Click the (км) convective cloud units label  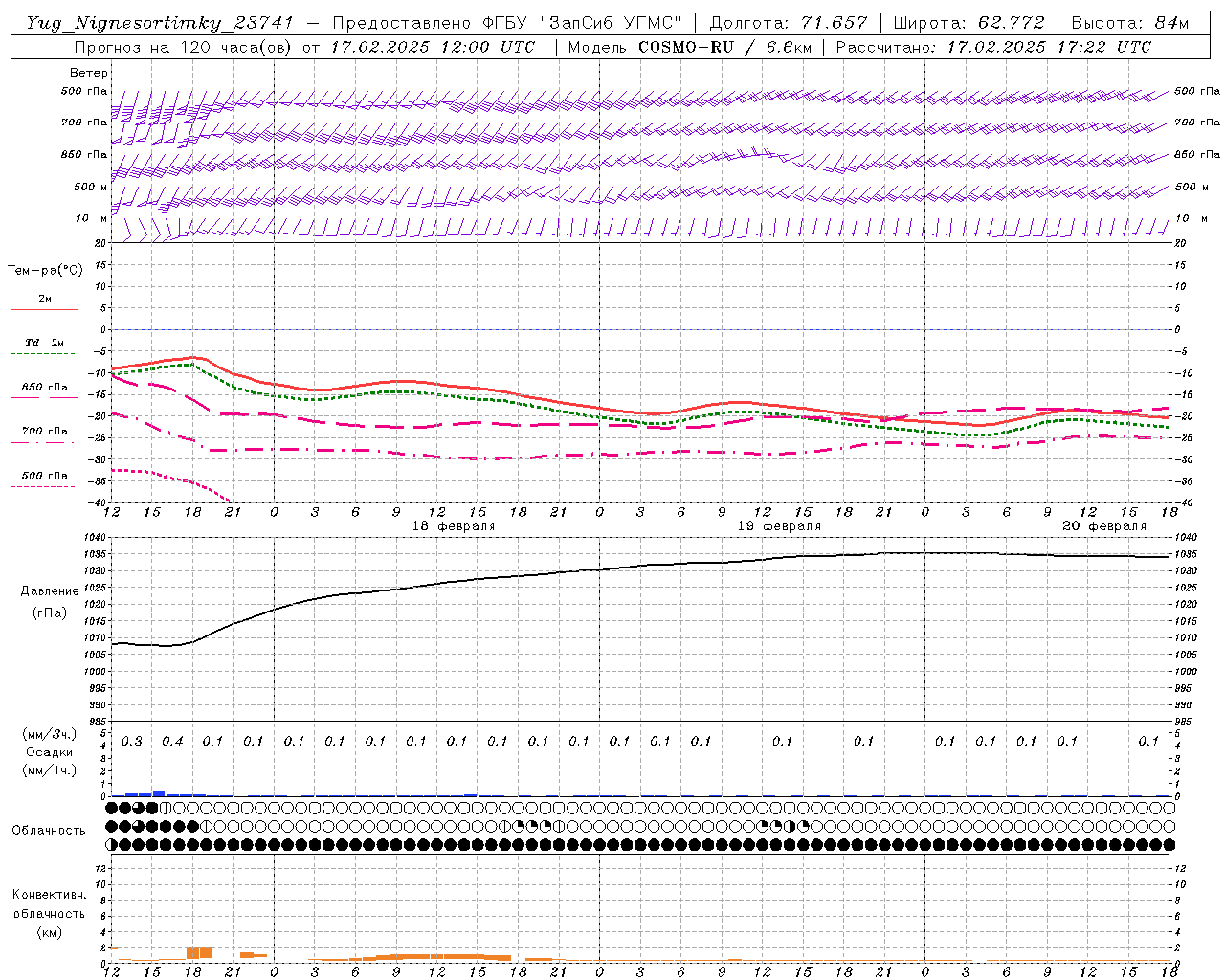pos(50,932)
